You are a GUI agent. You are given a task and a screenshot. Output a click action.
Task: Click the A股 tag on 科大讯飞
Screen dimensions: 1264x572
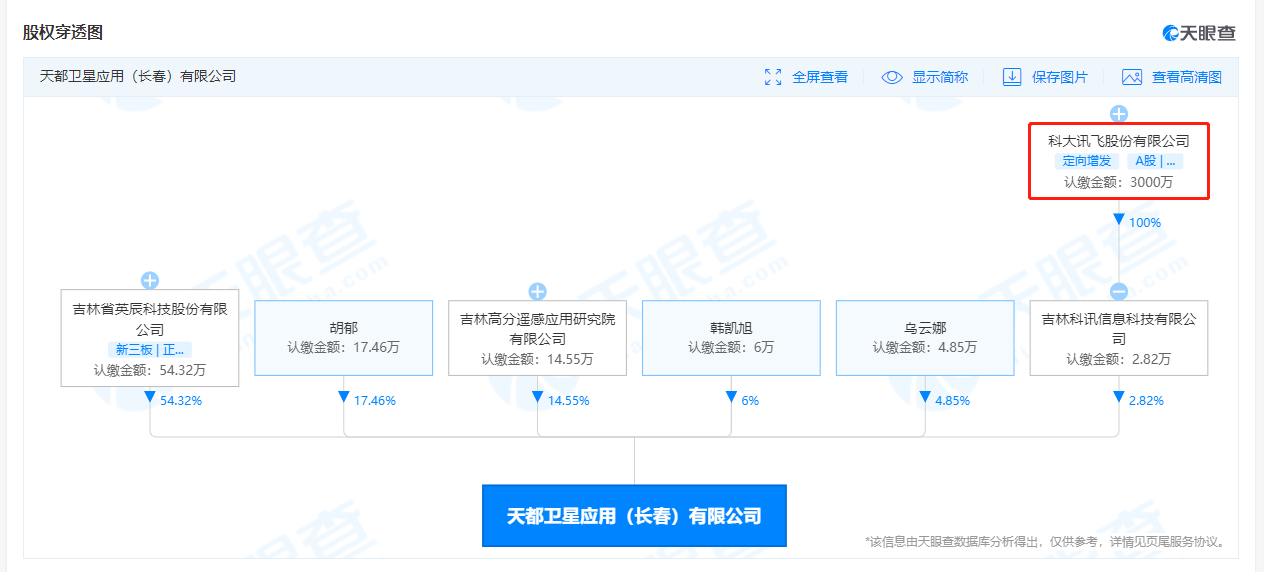(1155, 161)
